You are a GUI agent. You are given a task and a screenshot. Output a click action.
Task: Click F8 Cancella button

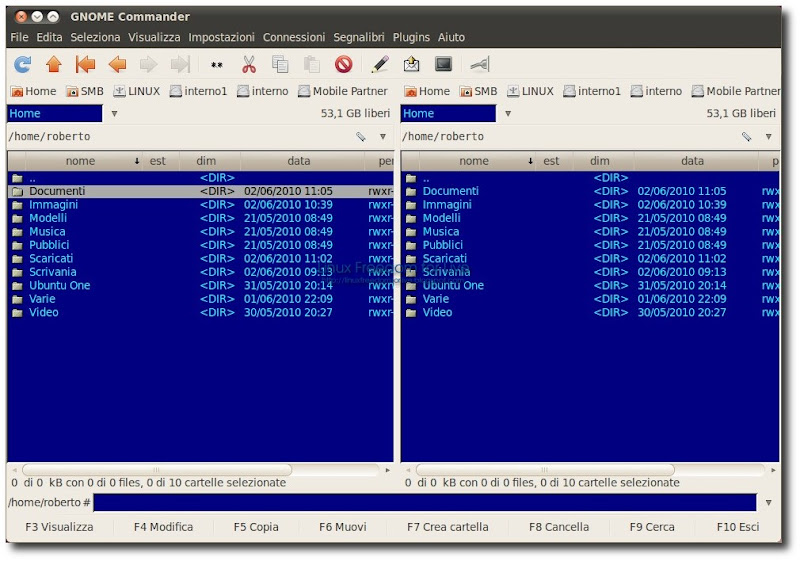coord(559,527)
